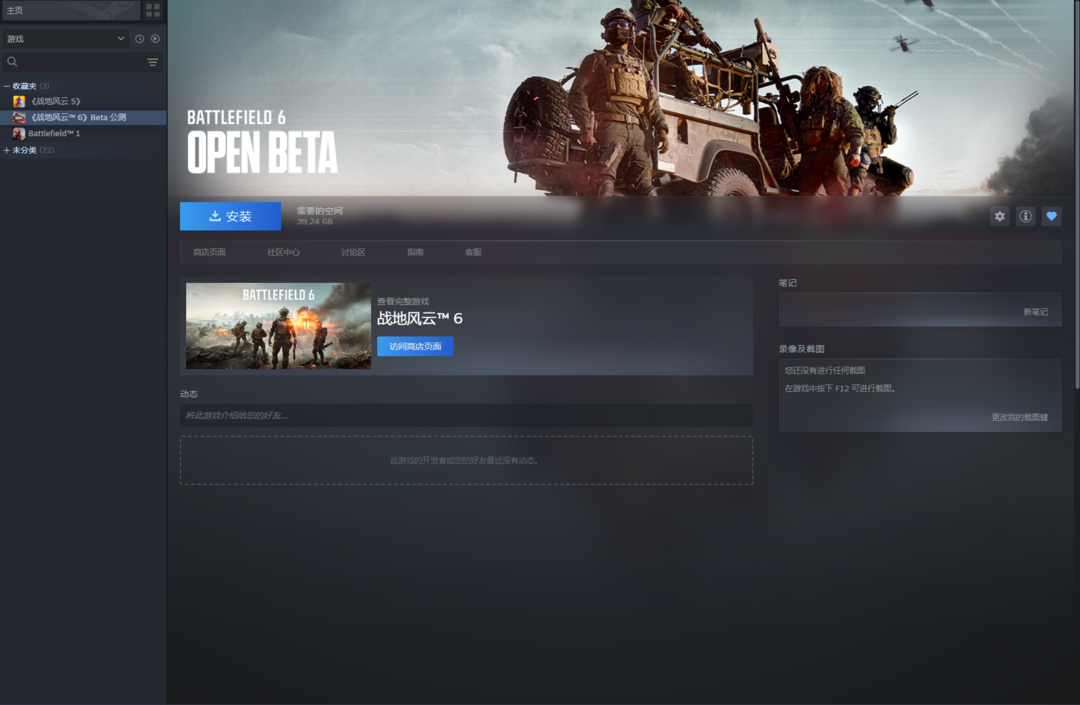Expand the 未分类 category
Image resolution: width=1080 pixels, height=705 pixels.
(x=7, y=150)
